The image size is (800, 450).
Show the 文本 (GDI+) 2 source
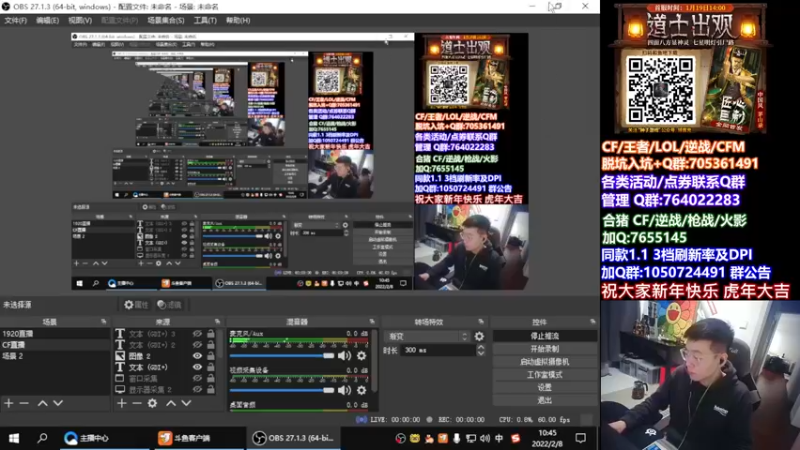coord(197,345)
